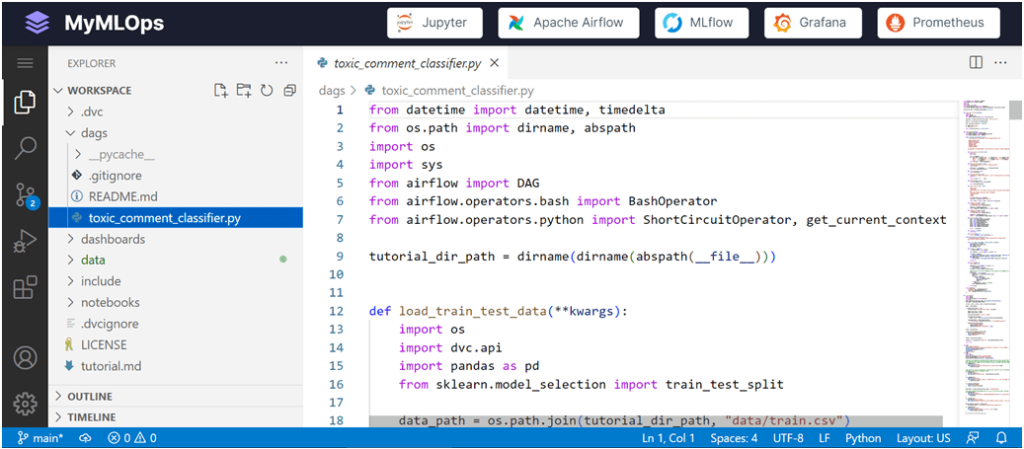Image resolution: width=1024 pixels, height=449 pixels.
Task: Open the Run and Debug view
Action: click(25, 242)
